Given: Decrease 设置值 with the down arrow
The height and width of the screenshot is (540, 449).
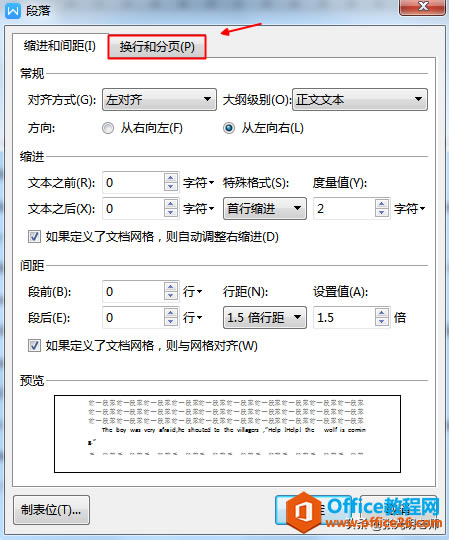Looking at the screenshot, I should [x=382, y=322].
